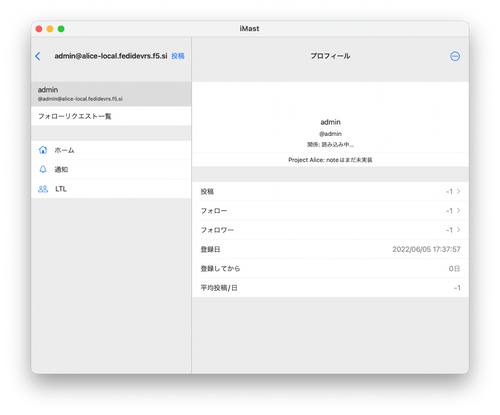Viewport: 500px width, 415px height.
Task: Click the 登録してから days row
Action: [x=330, y=269]
